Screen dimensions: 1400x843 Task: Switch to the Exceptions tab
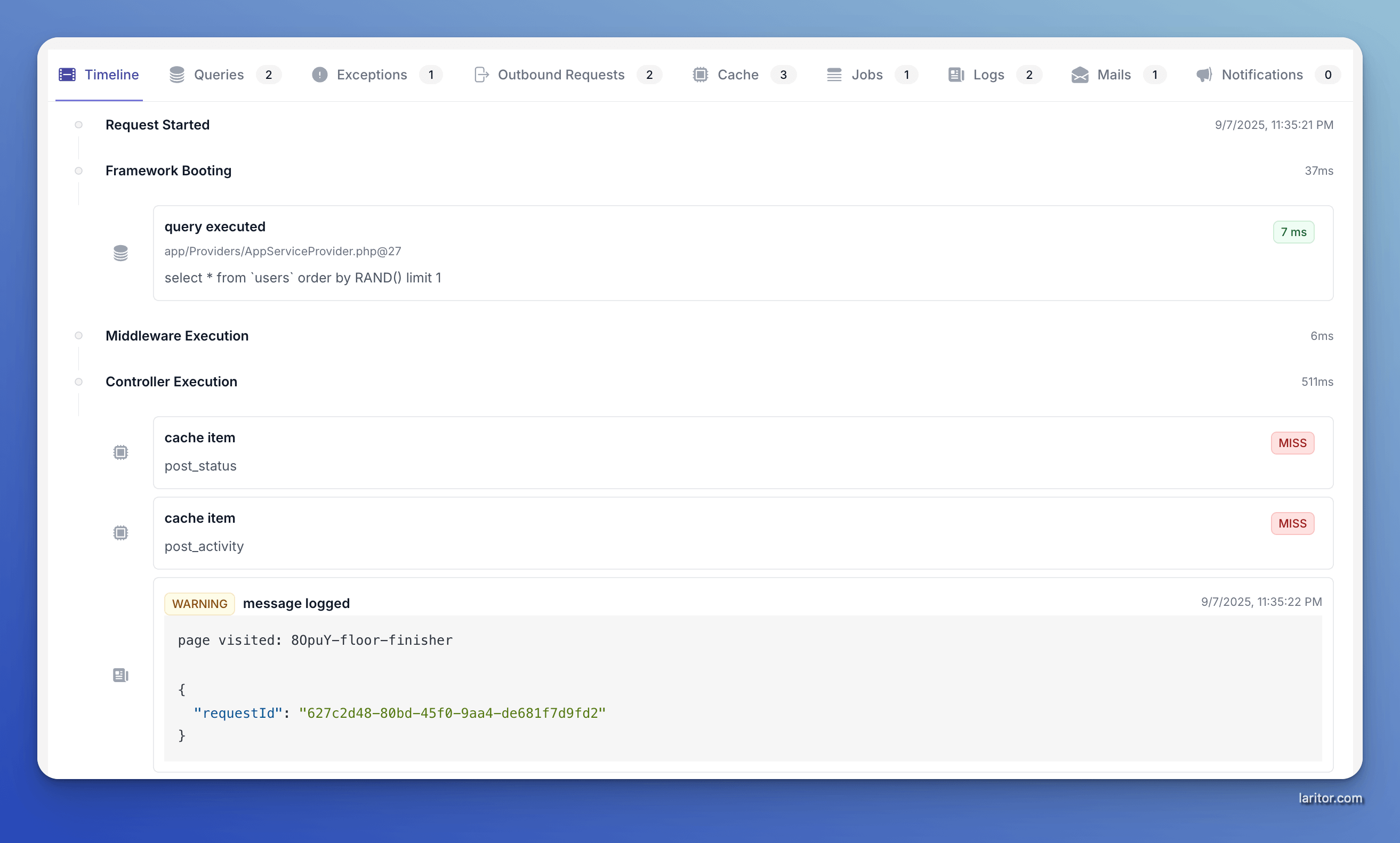[372, 75]
